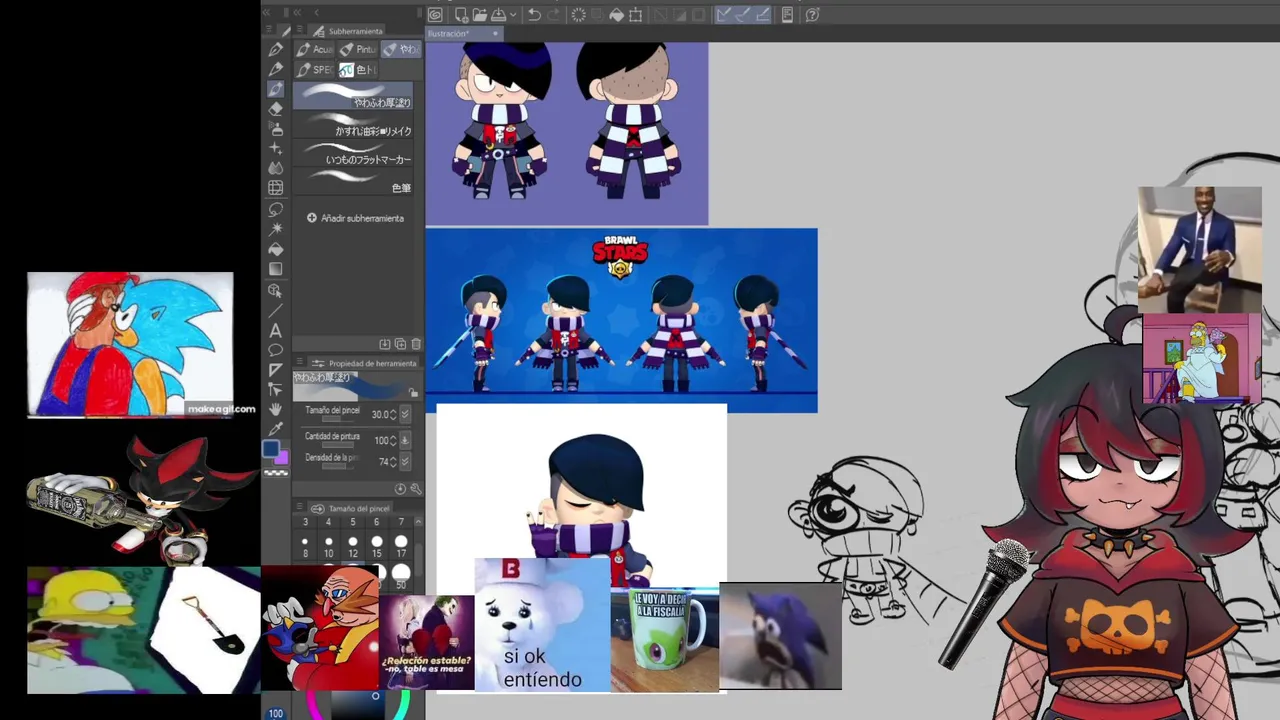The height and width of the screenshot is (720, 1280).
Task: Click Añadir subherramienta
Action: [x=356, y=218]
